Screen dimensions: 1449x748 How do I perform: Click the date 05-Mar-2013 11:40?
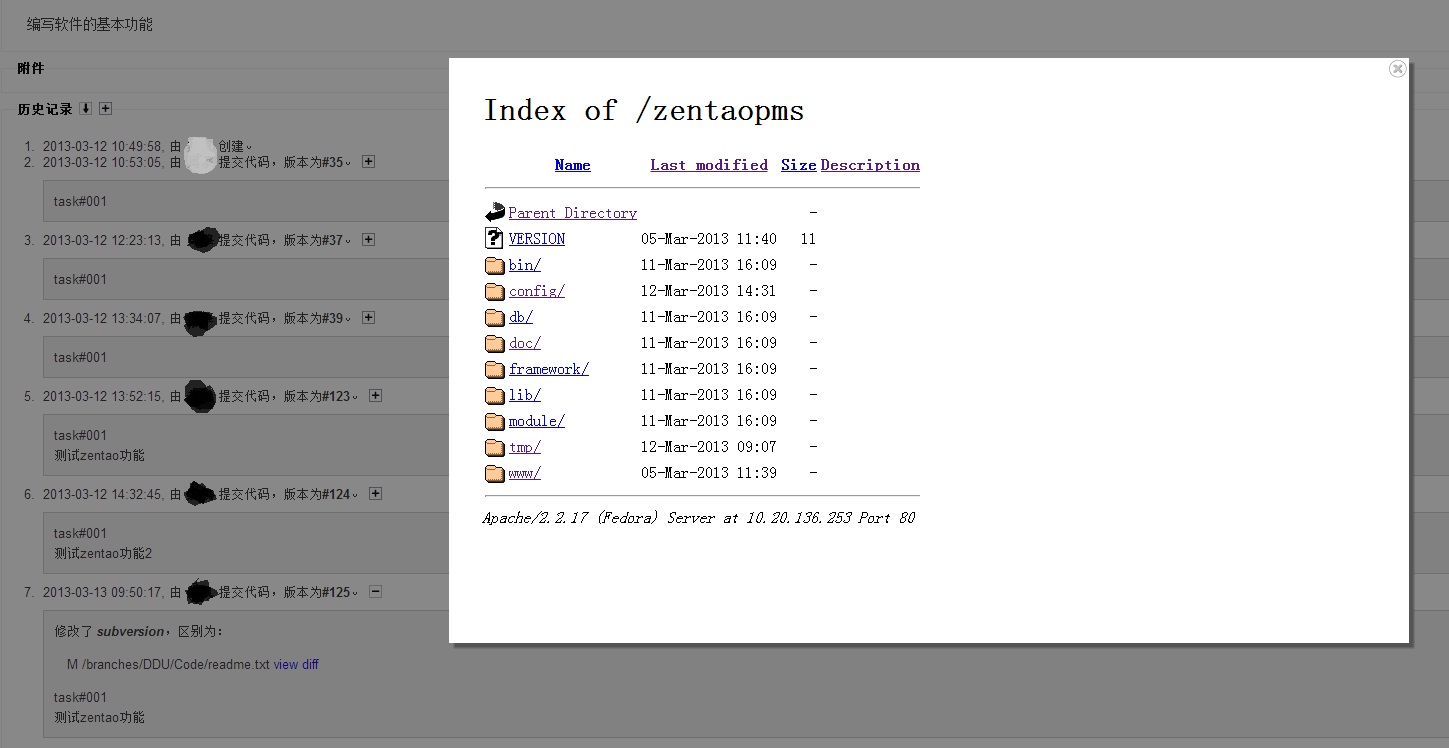tap(709, 239)
